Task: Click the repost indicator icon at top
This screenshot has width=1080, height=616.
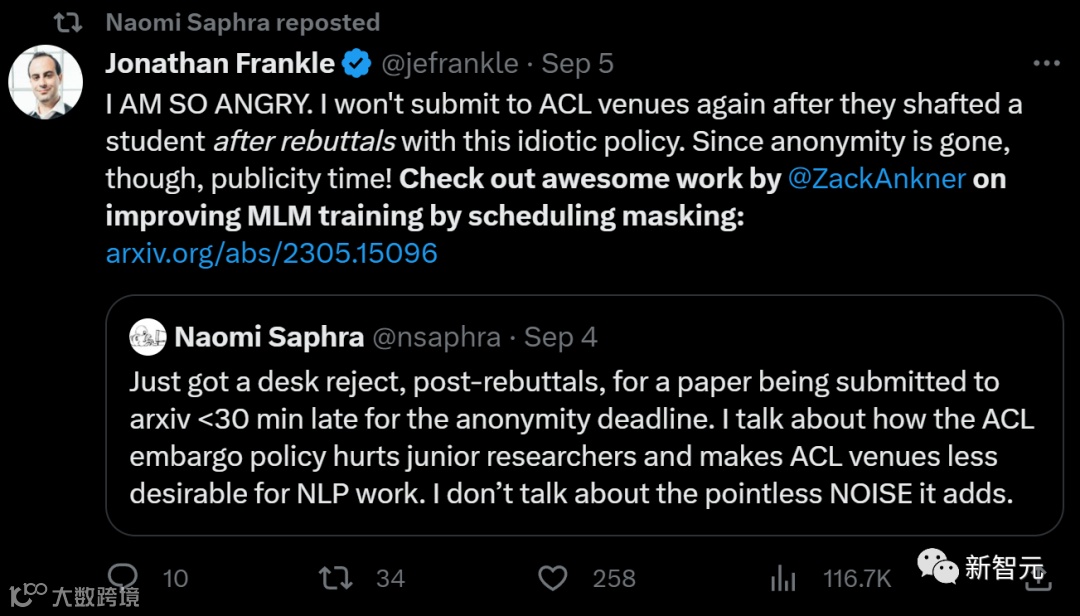Action: click(x=67, y=21)
